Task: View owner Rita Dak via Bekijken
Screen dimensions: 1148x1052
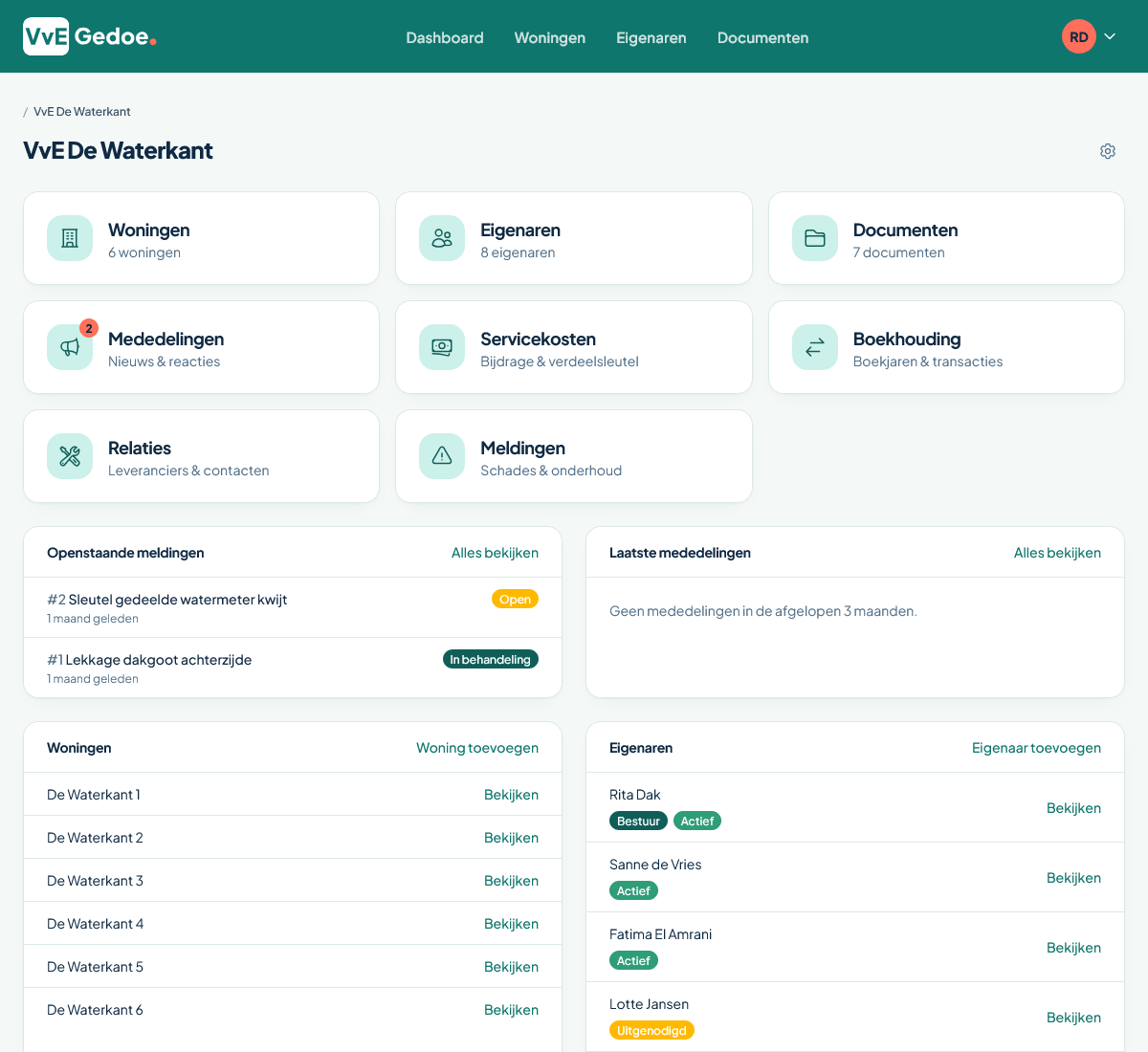Action: tap(1073, 808)
